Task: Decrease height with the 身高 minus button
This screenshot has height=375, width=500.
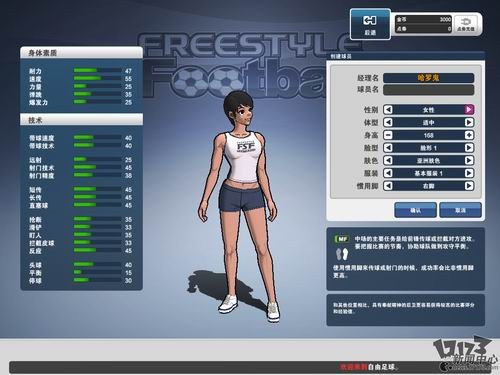Action: 388,135
